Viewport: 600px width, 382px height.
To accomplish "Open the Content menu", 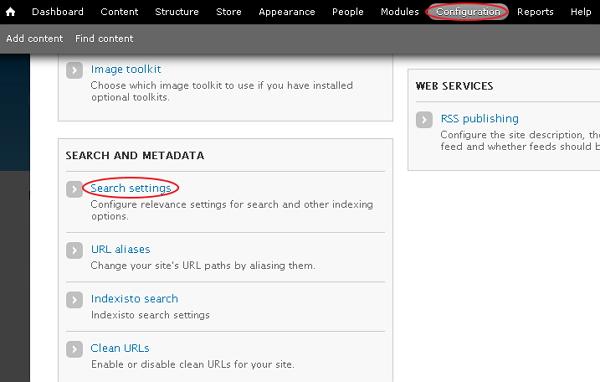I will (x=119, y=12).
